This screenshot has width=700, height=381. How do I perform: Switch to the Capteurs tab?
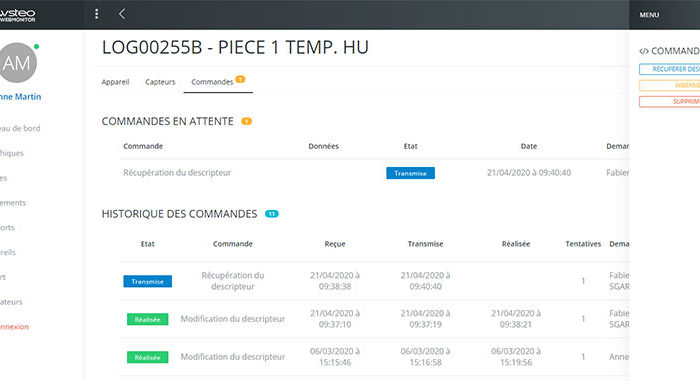click(x=160, y=82)
